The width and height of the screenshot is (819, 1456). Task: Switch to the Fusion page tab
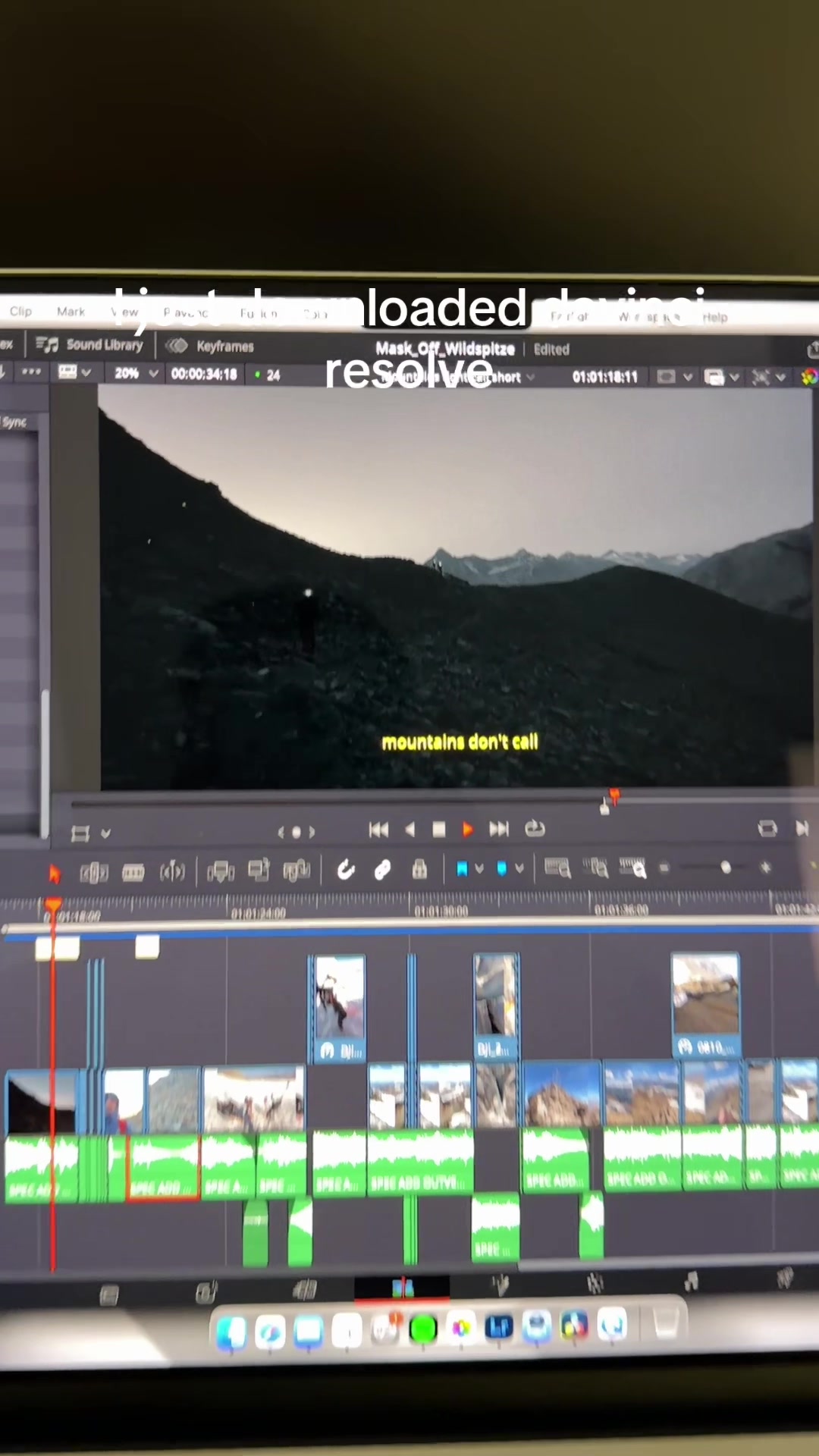click(x=499, y=1285)
